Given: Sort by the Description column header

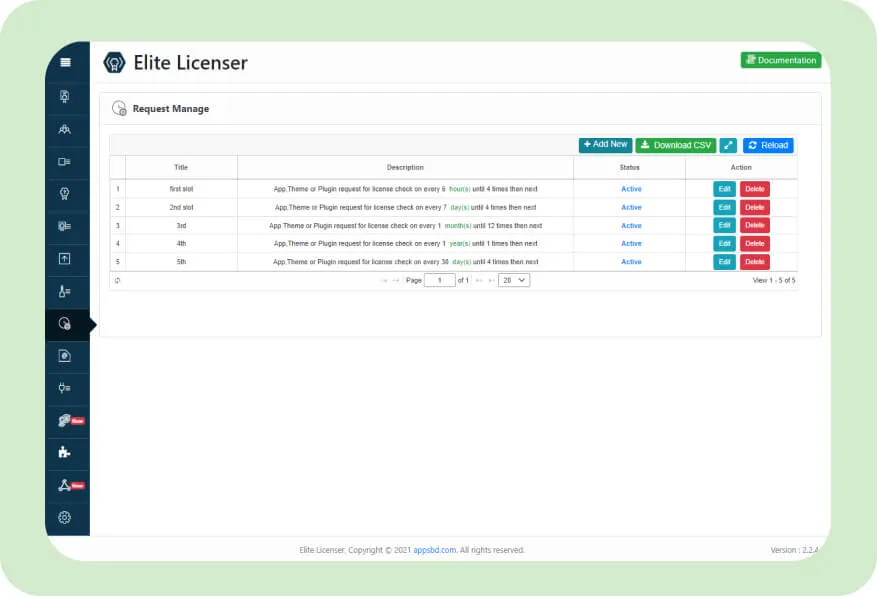Looking at the screenshot, I should click(406, 167).
